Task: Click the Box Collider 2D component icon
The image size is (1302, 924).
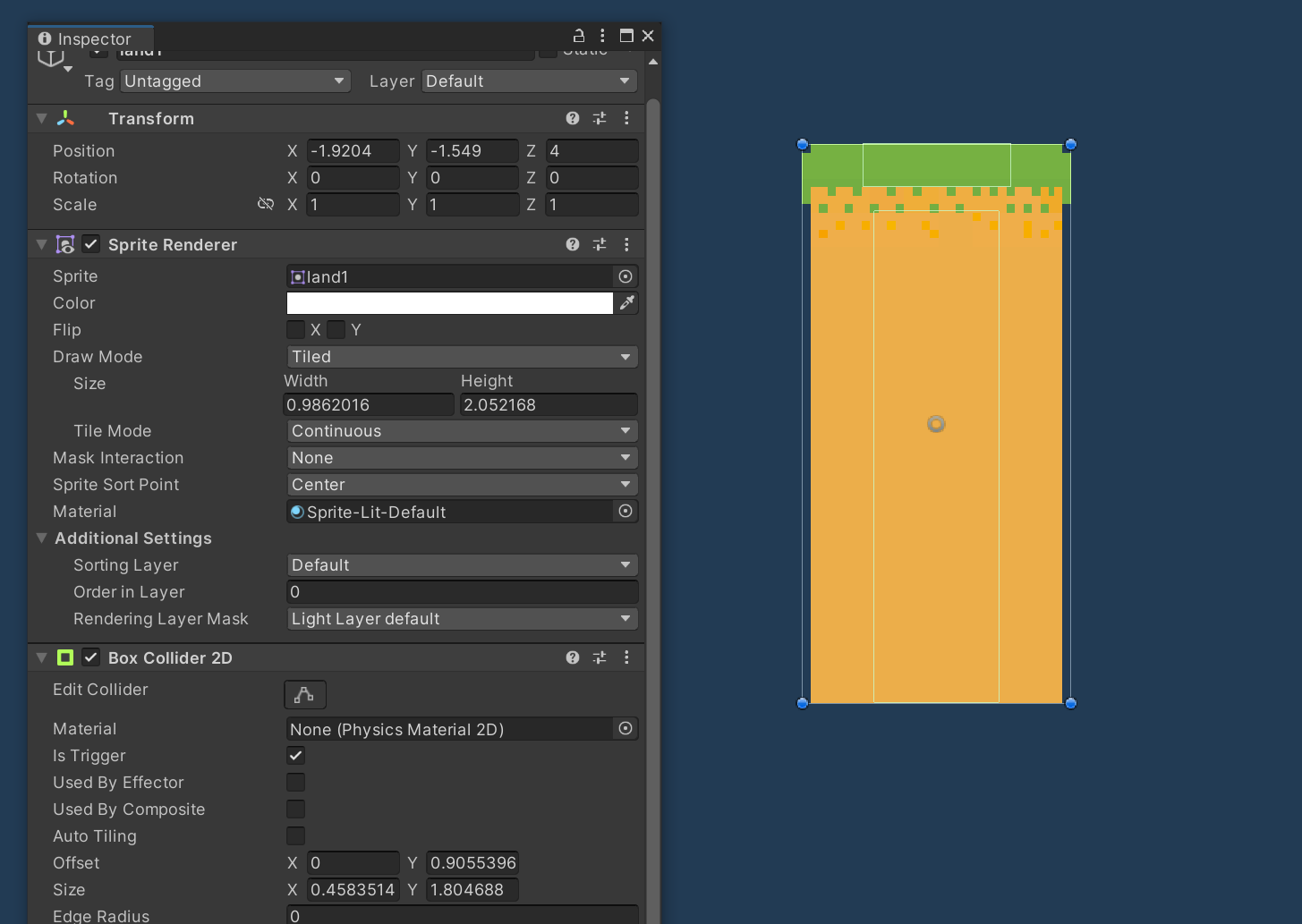Action: (x=64, y=657)
